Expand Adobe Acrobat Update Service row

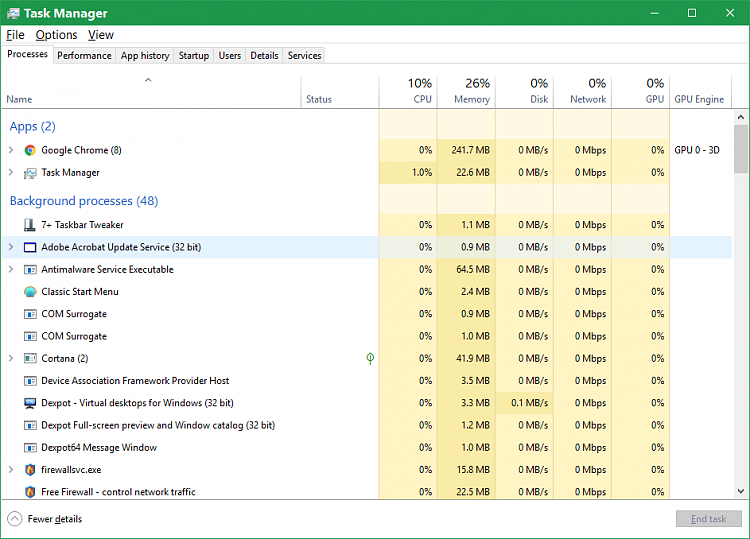point(11,247)
